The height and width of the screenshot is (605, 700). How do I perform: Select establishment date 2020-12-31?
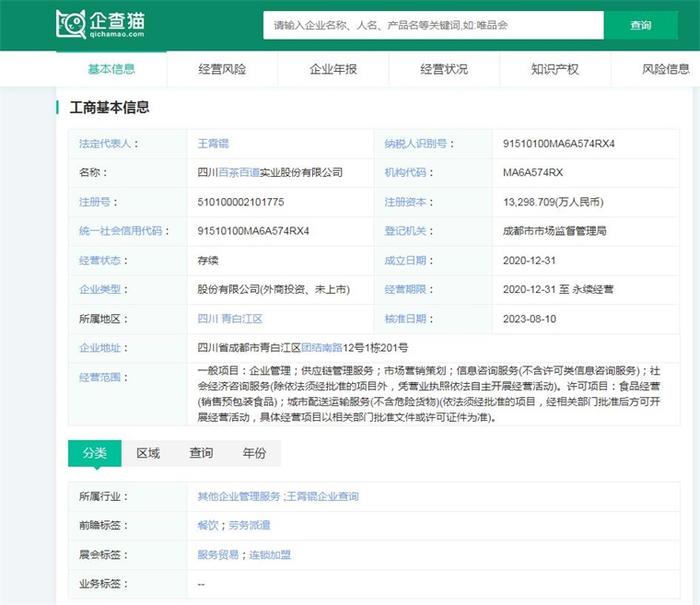point(529,260)
